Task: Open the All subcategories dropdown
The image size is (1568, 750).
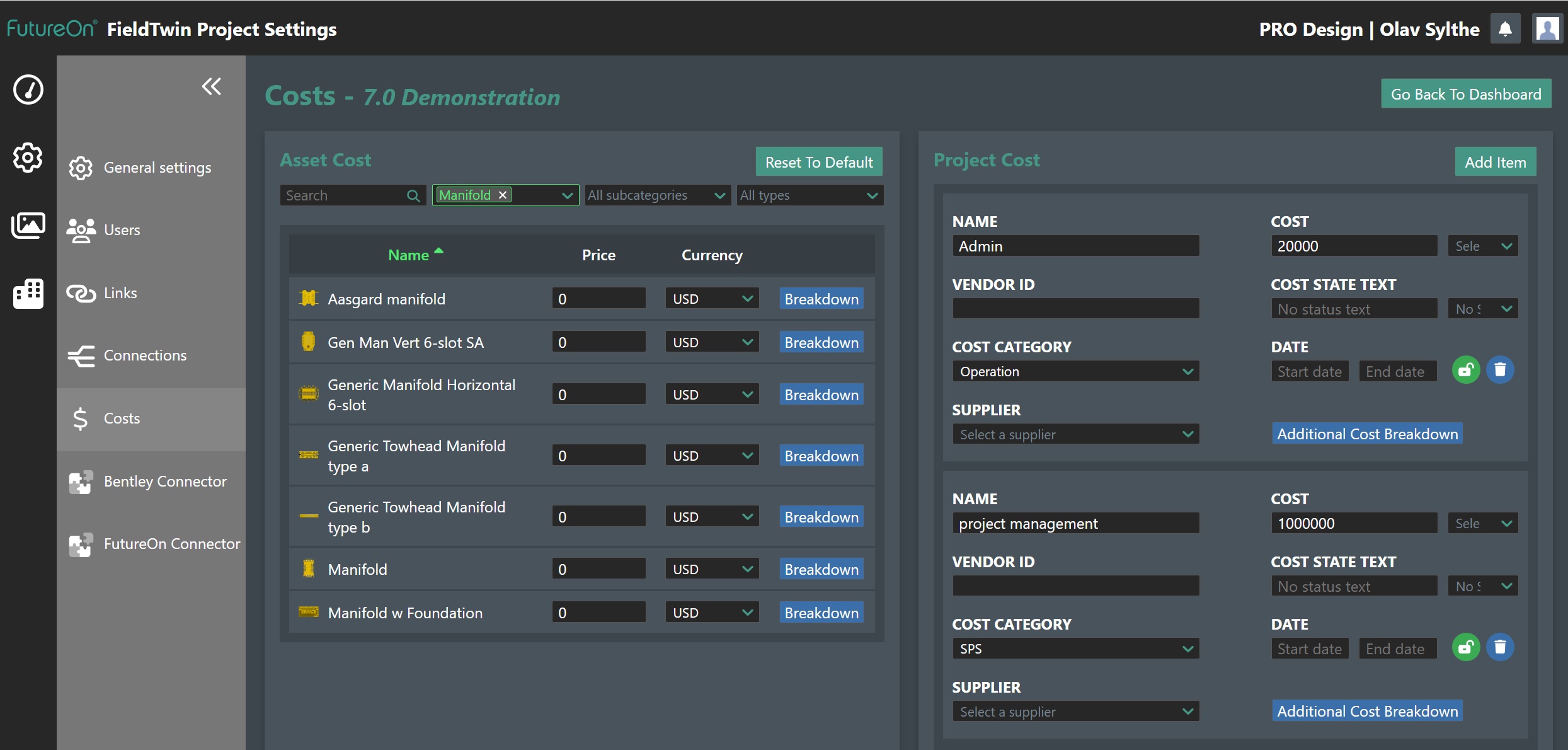Action: pos(658,195)
